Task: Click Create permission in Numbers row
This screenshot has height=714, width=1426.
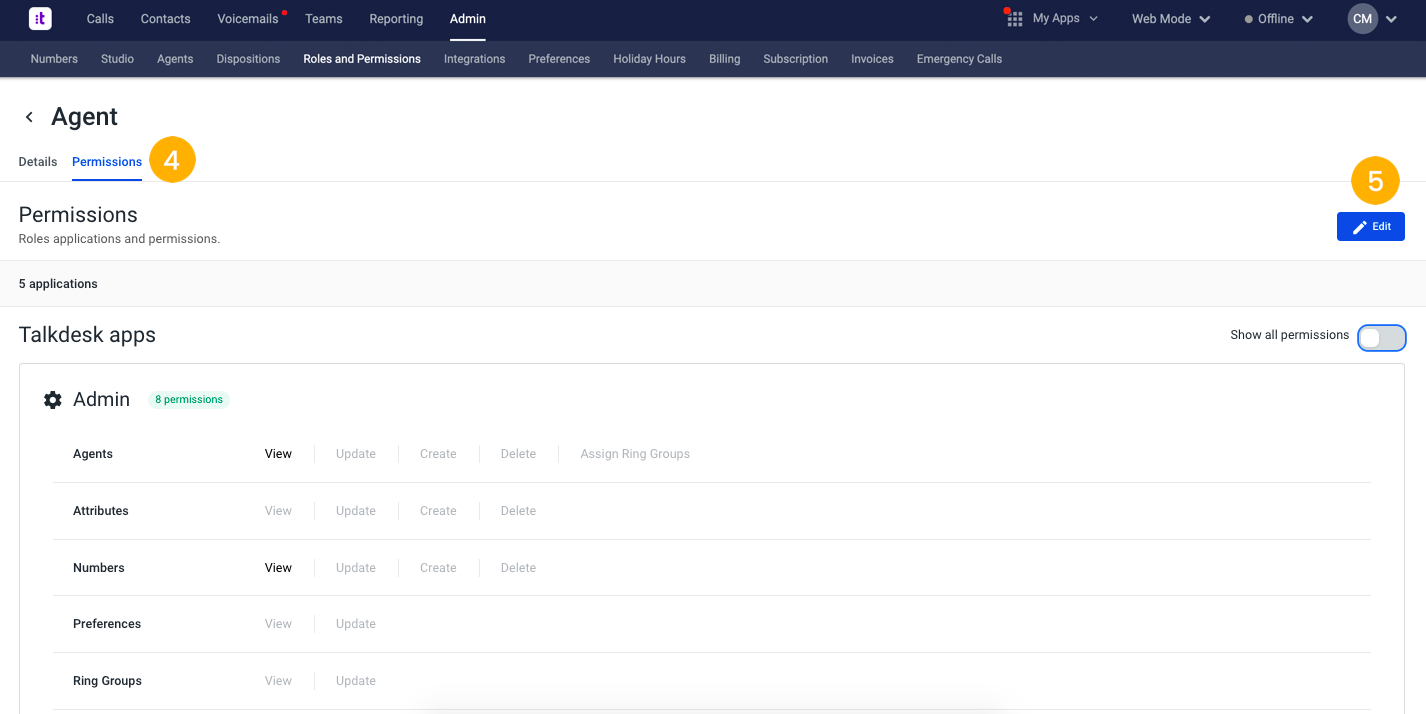Action: tap(438, 568)
